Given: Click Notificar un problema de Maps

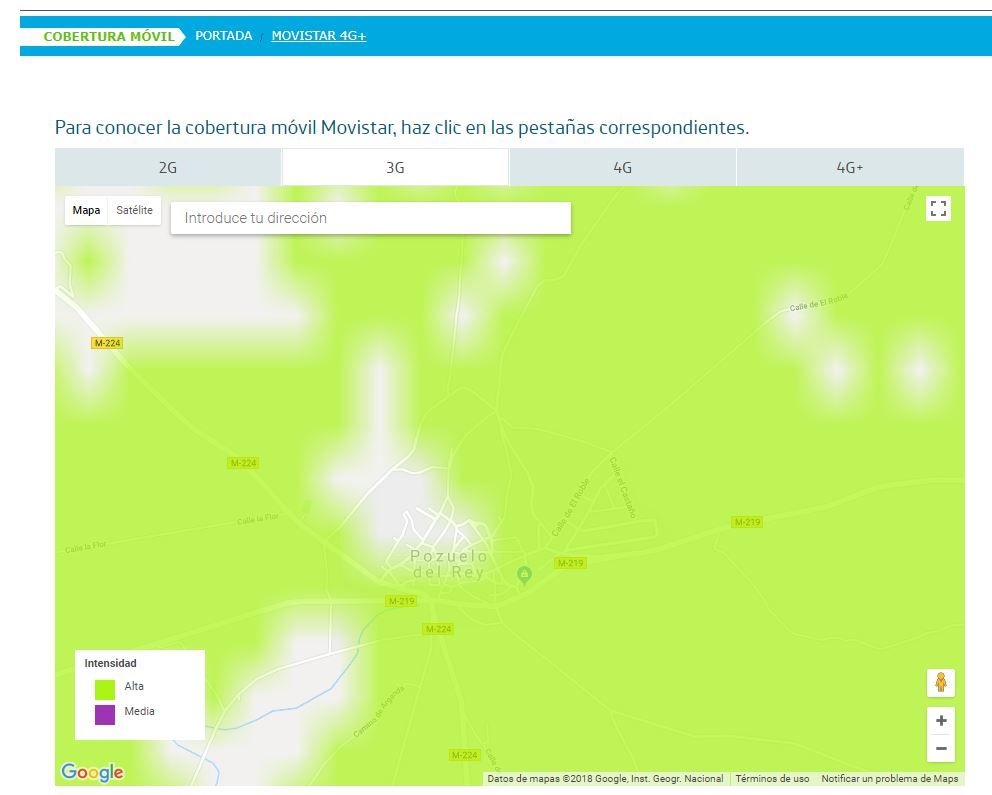Looking at the screenshot, I should [889, 779].
